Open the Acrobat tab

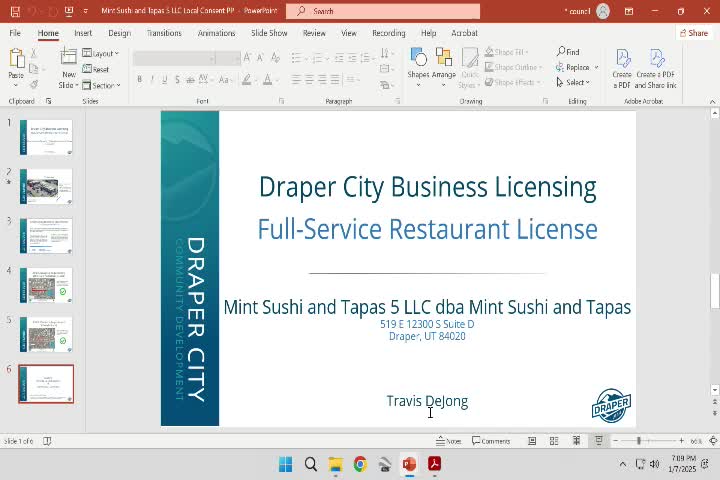464,33
